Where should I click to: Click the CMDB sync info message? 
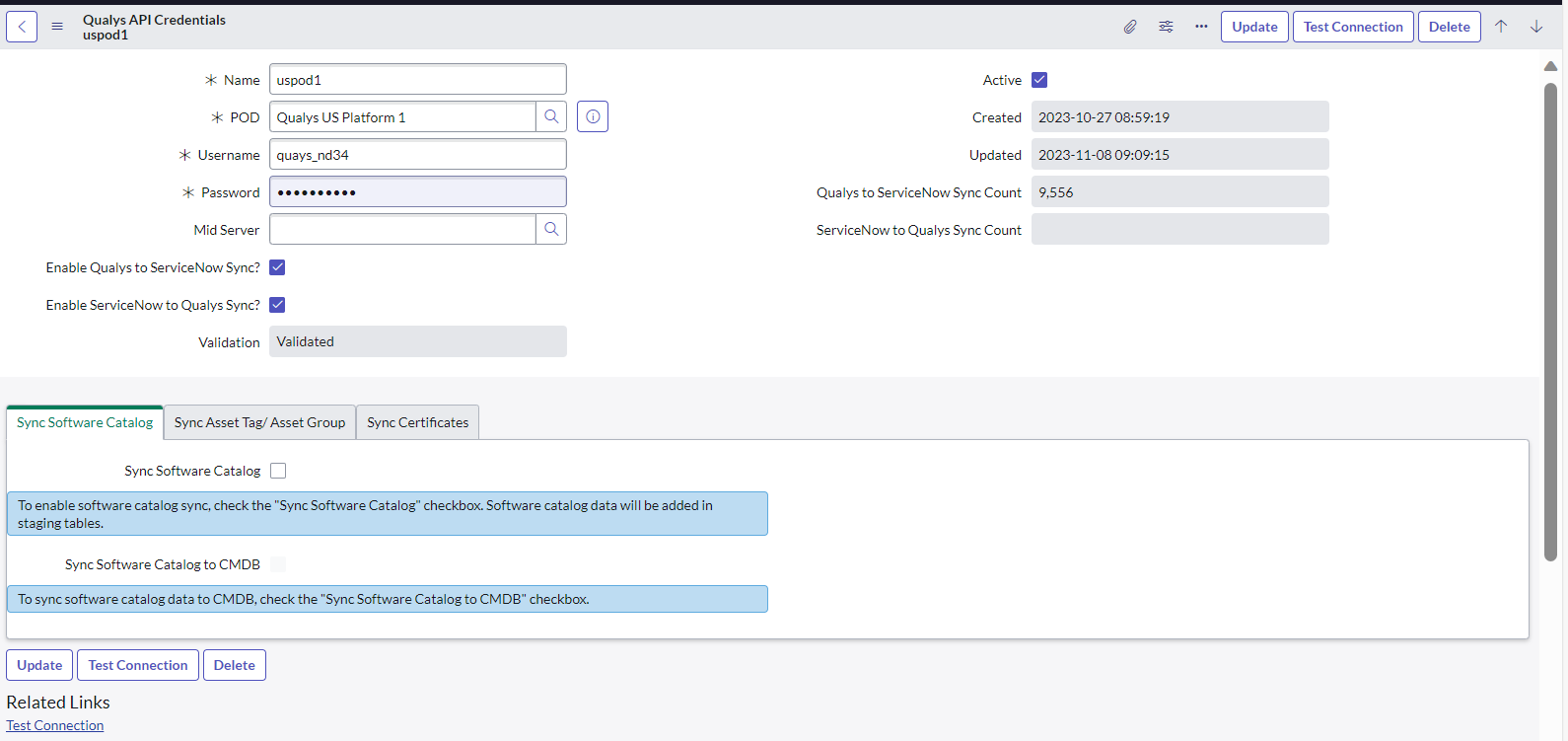pos(388,599)
